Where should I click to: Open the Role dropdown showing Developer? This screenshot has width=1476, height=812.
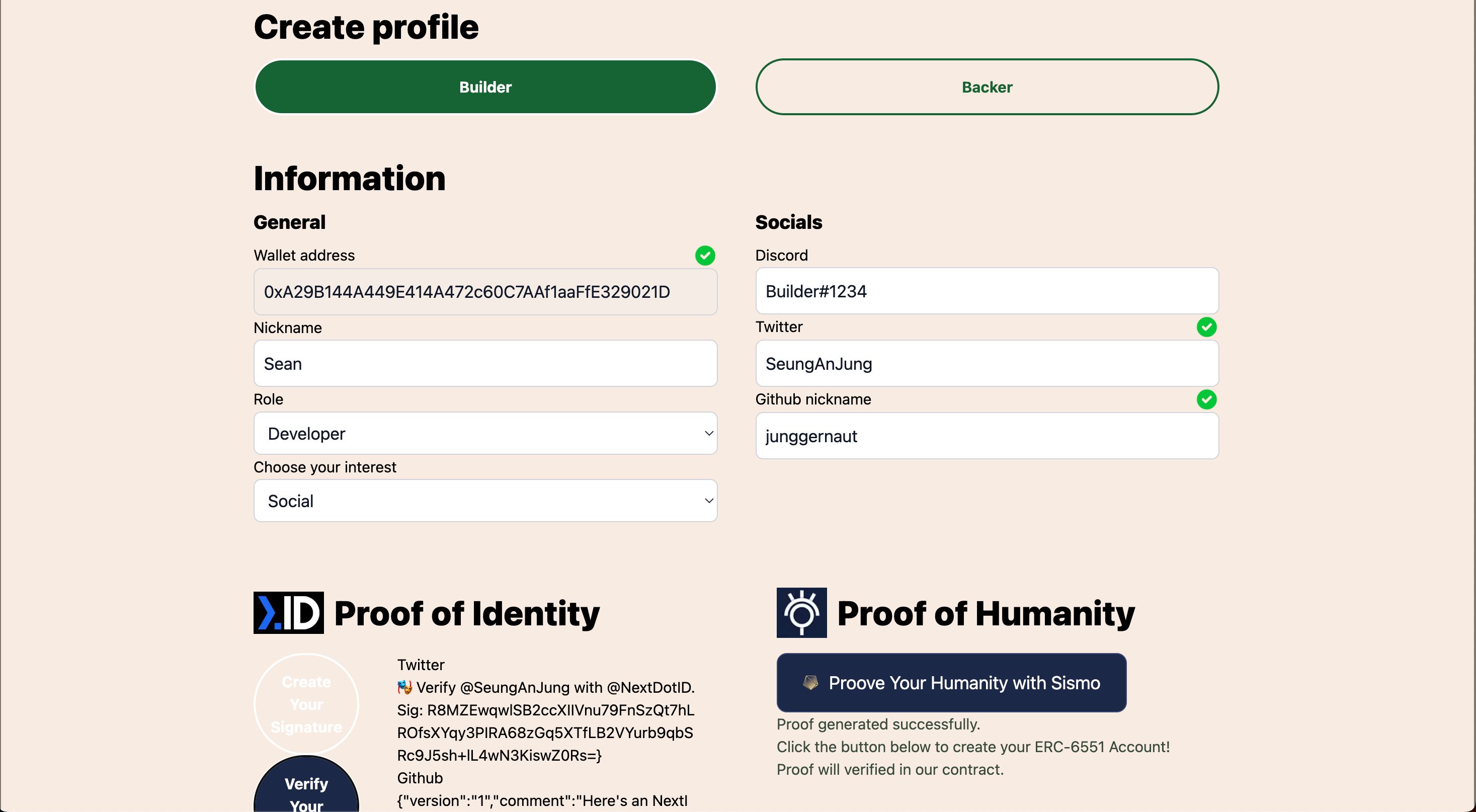coord(485,433)
